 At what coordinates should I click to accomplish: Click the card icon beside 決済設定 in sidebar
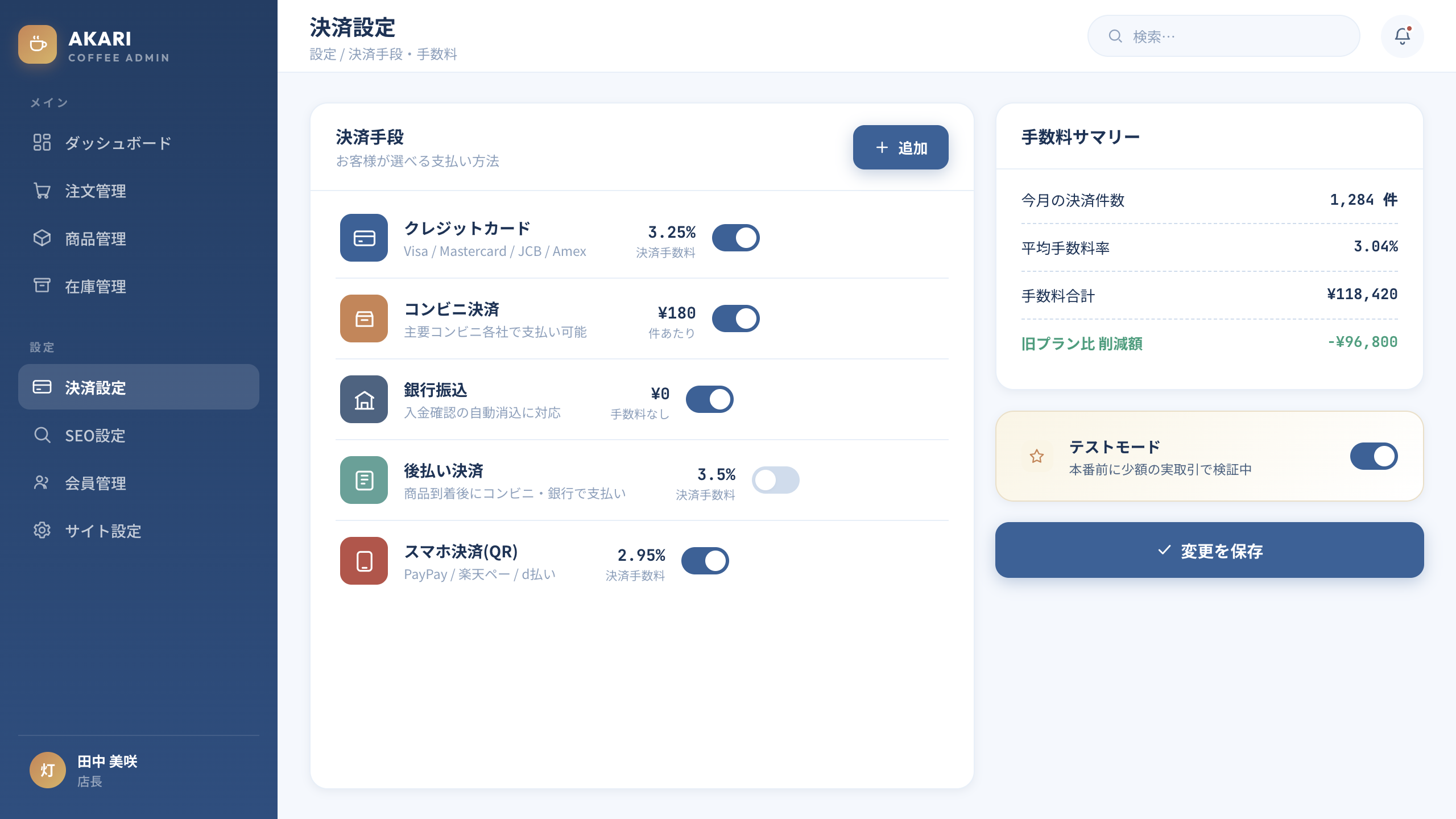pyautogui.click(x=42, y=387)
